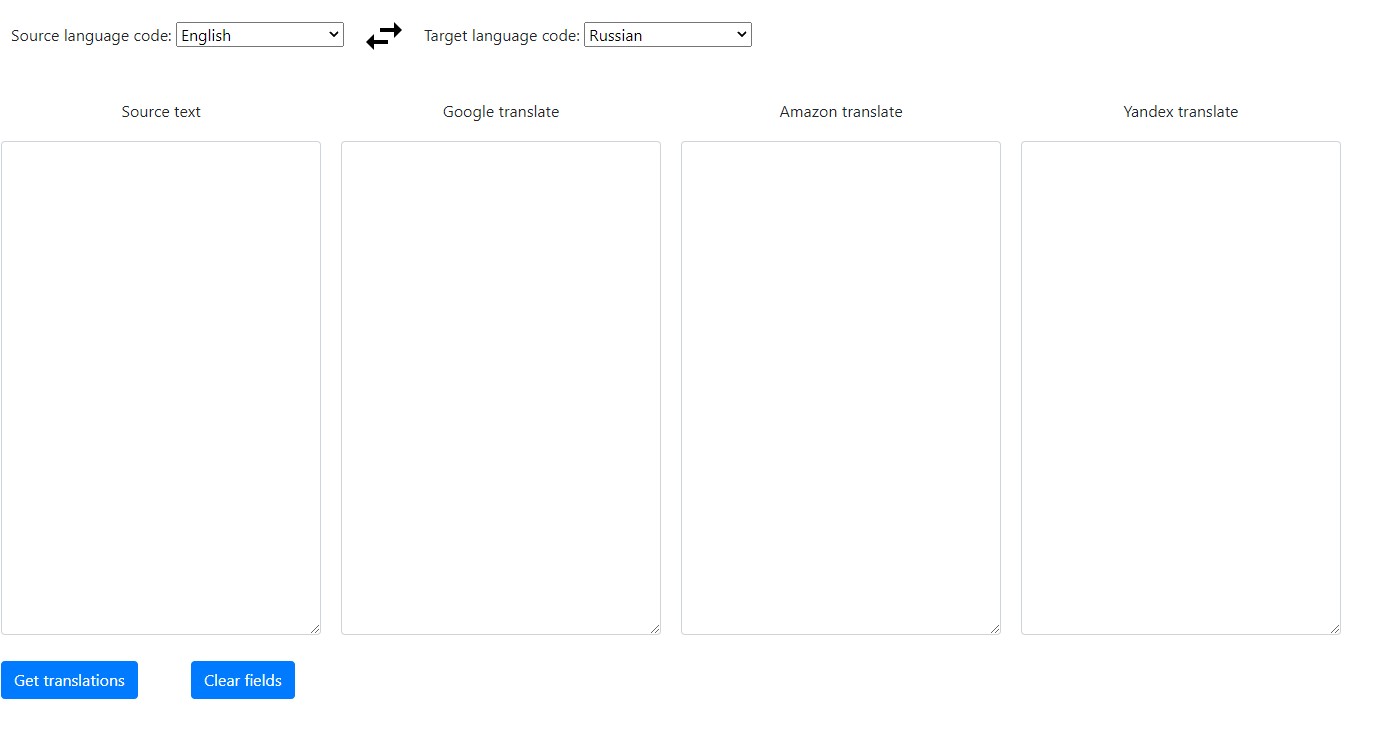Image resolution: width=1400 pixels, height=732 pixels.
Task: Click the Google translate column heading
Action: 501,112
